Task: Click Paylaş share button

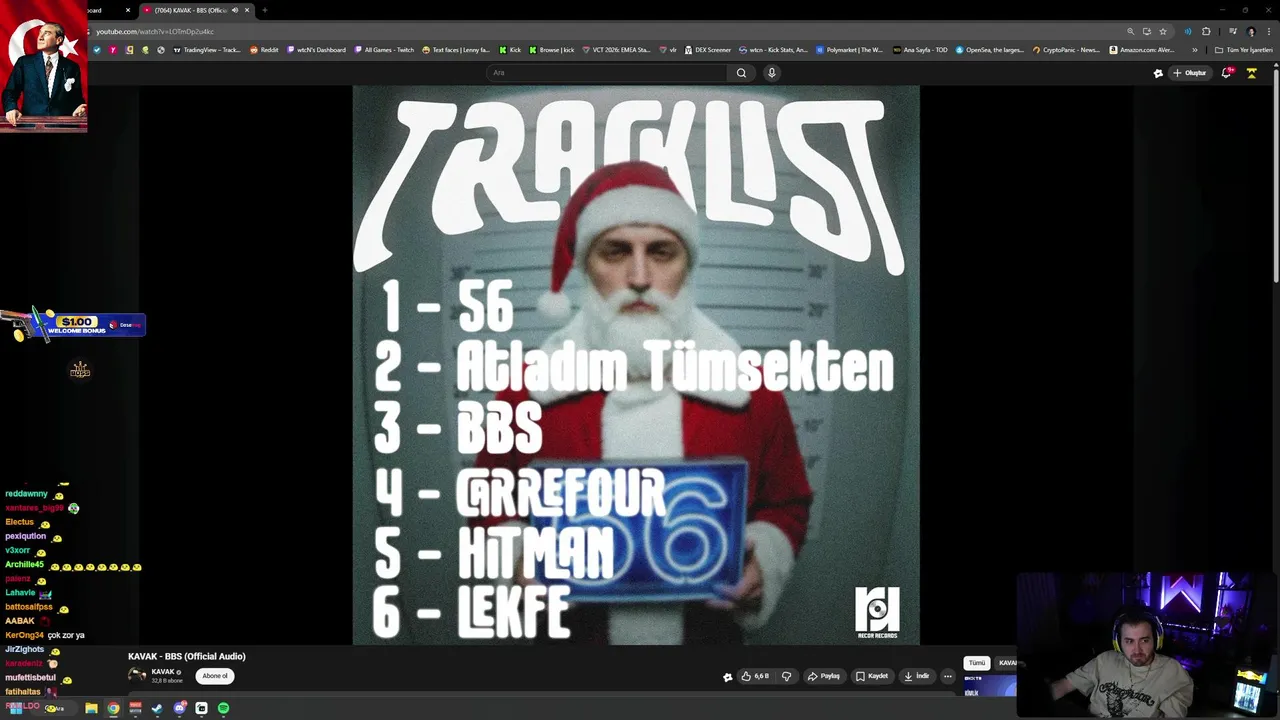Action: pos(824,676)
